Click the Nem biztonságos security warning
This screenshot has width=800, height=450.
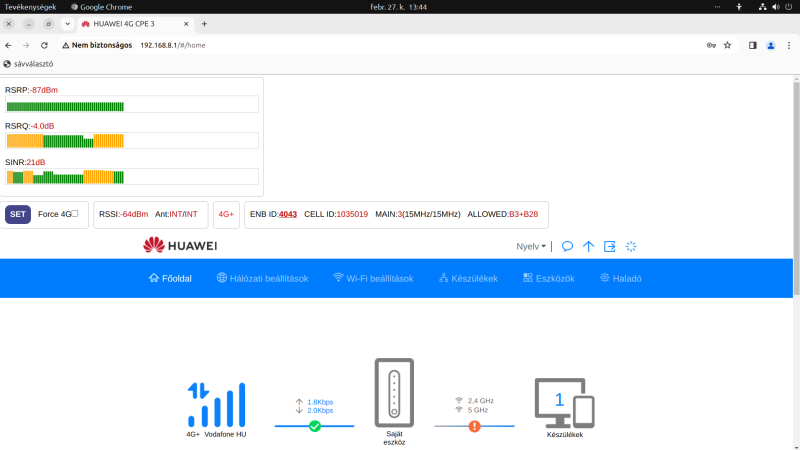click(97, 45)
